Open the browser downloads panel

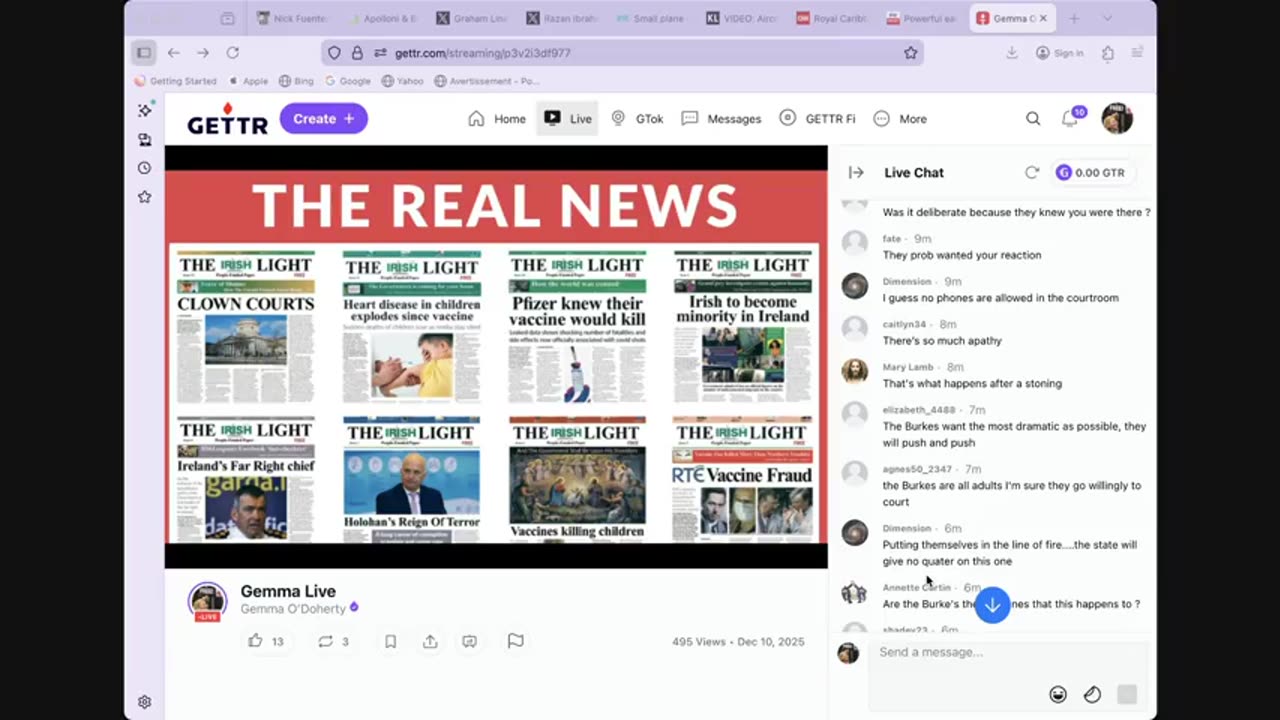click(x=1012, y=53)
